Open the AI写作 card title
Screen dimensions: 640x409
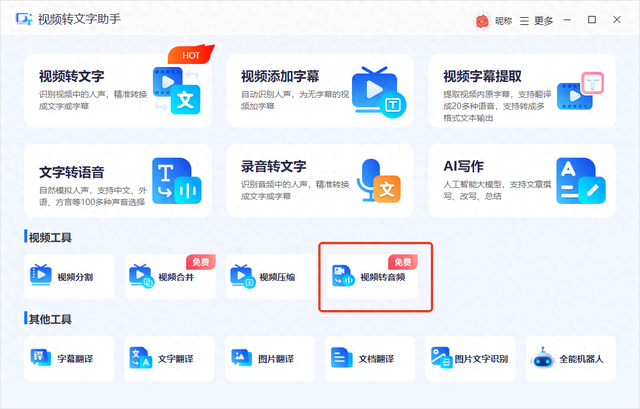(x=464, y=167)
